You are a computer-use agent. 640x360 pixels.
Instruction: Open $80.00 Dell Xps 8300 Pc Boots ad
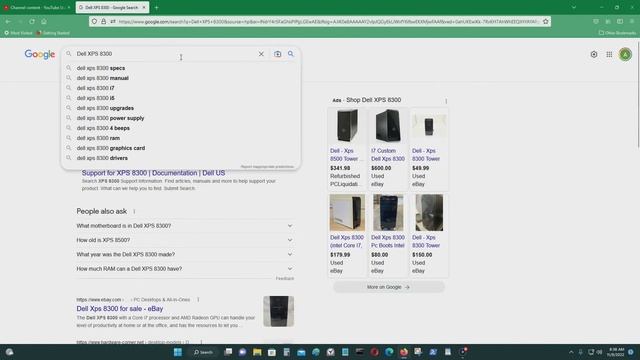(x=388, y=236)
